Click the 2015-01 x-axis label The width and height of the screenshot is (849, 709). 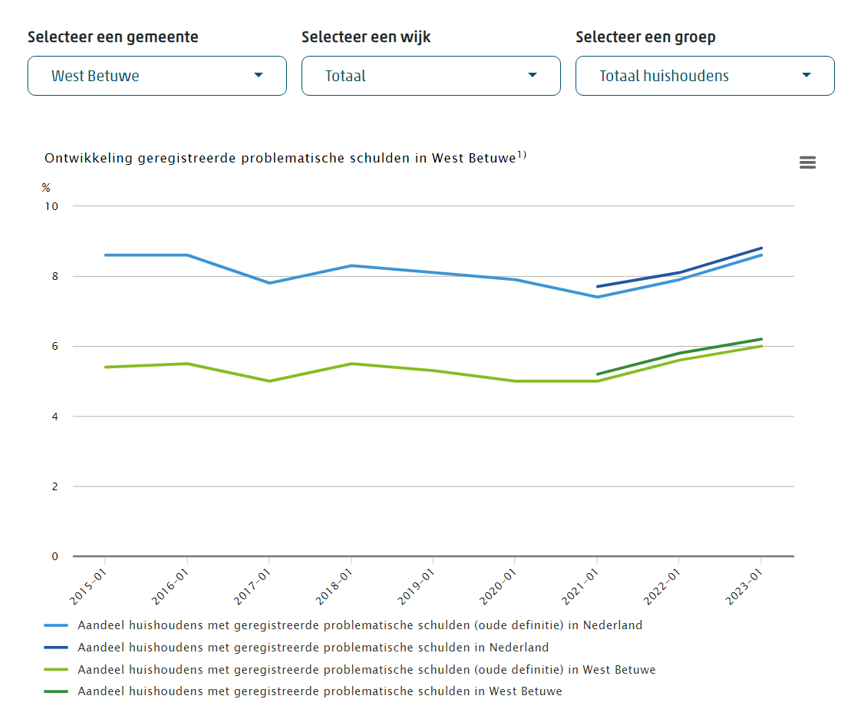89,583
